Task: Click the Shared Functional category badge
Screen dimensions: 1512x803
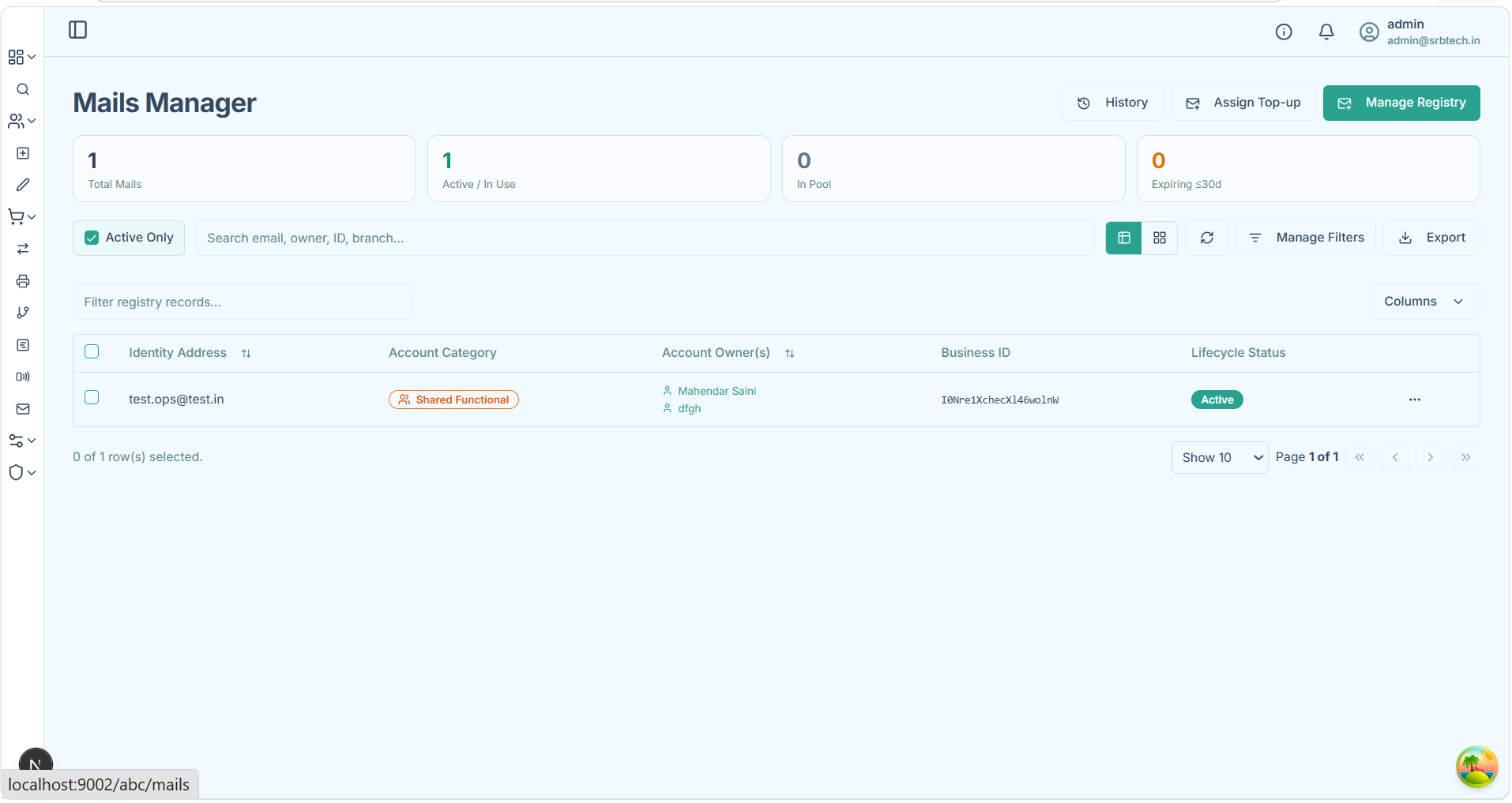Action: tap(453, 400)
